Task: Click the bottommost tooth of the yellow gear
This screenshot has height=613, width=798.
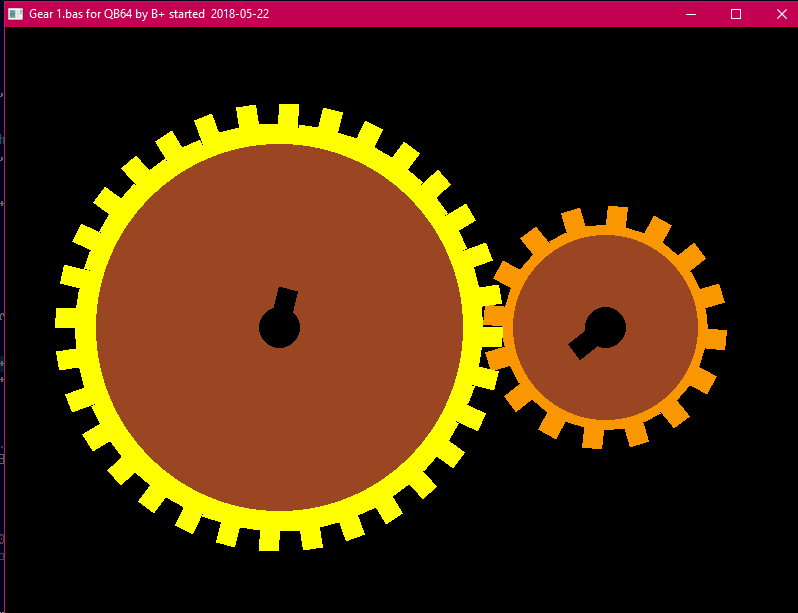Action: click(x=269, y=540)
